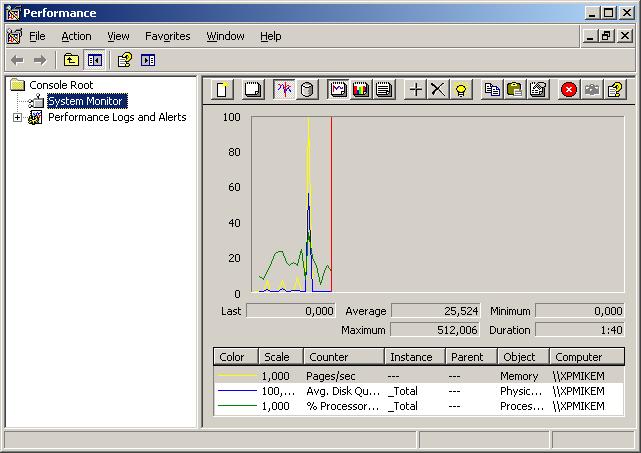Click the Add counter plus icon
Screen dimensions: 641x453
(x=416, y=90)
